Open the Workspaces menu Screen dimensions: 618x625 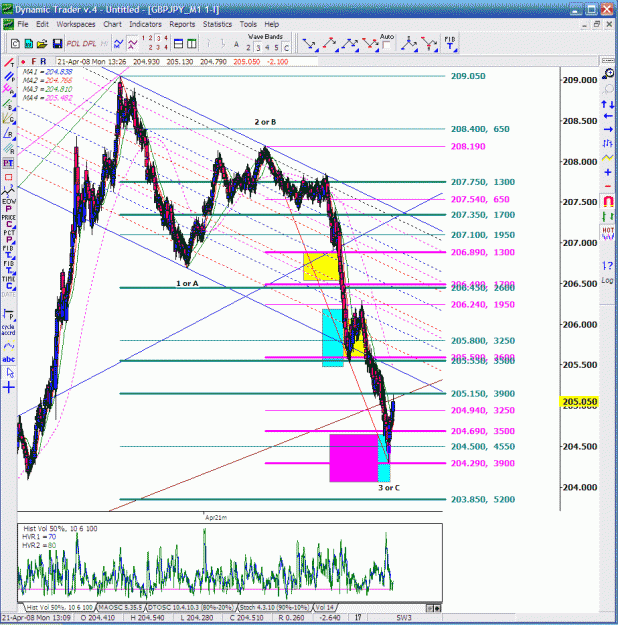tap(76, 24)
